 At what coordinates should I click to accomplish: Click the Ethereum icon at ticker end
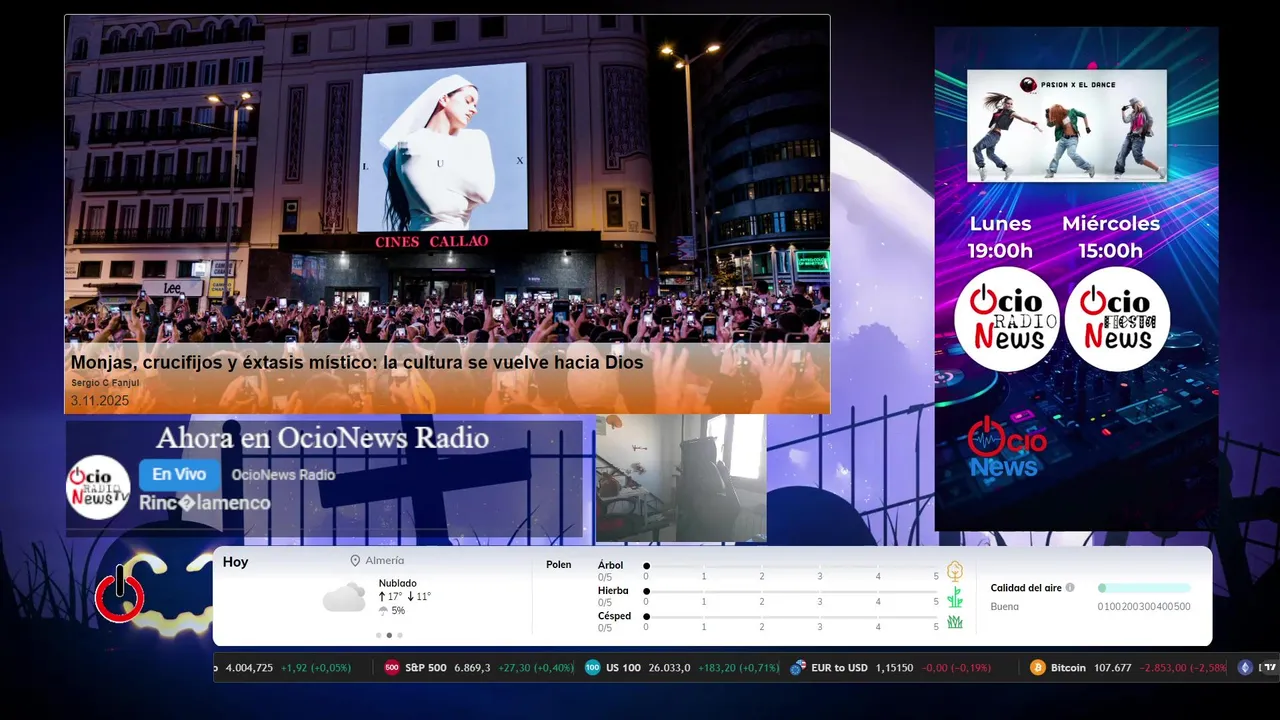1245,668
